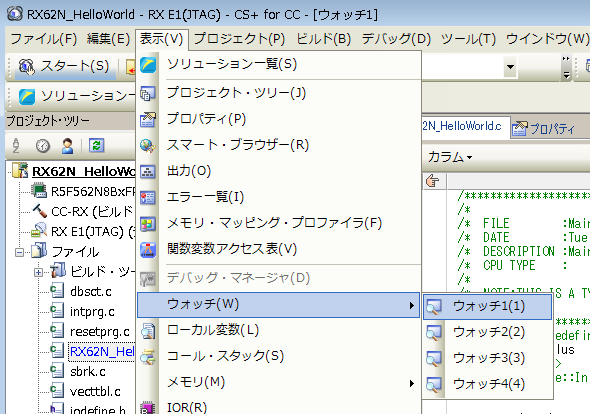
Task: Close the open 表示(V) menu
Action: click(x=161, y=39)
